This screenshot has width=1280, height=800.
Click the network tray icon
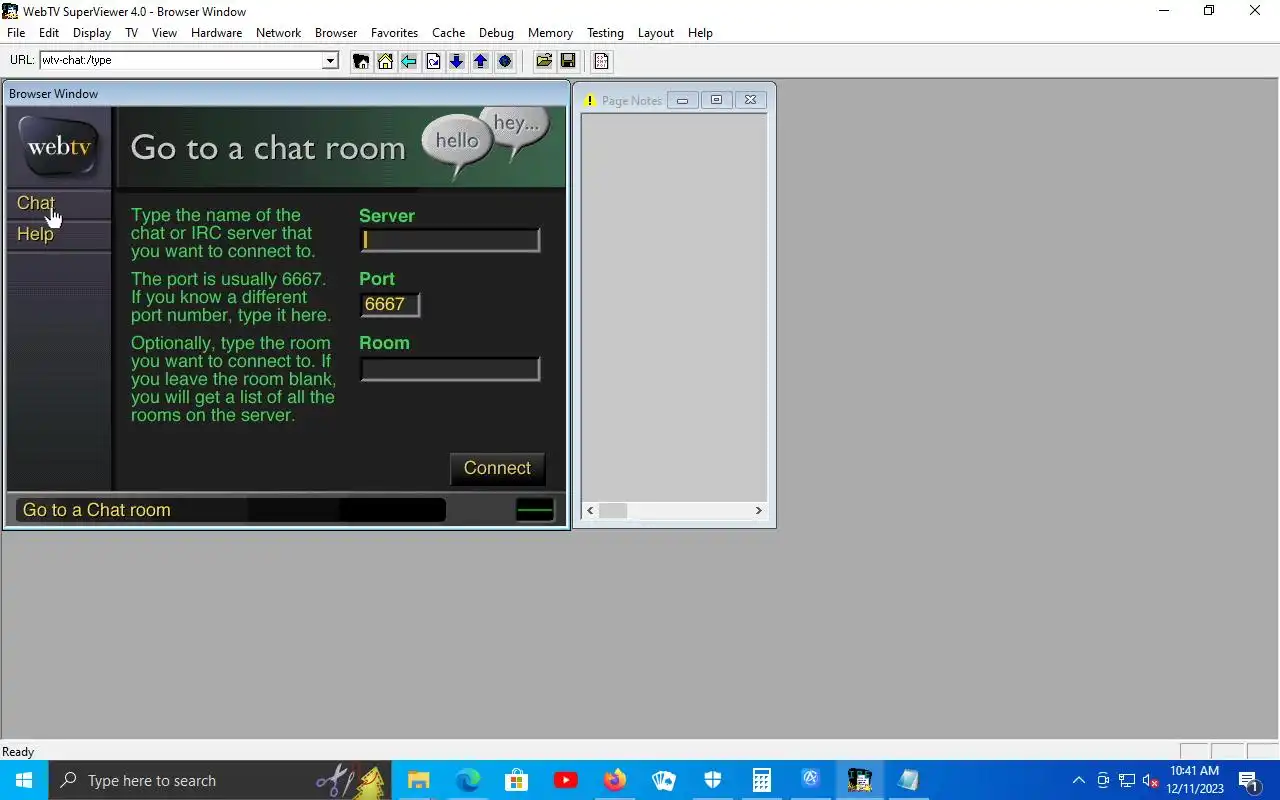(x=1127, y=781)
